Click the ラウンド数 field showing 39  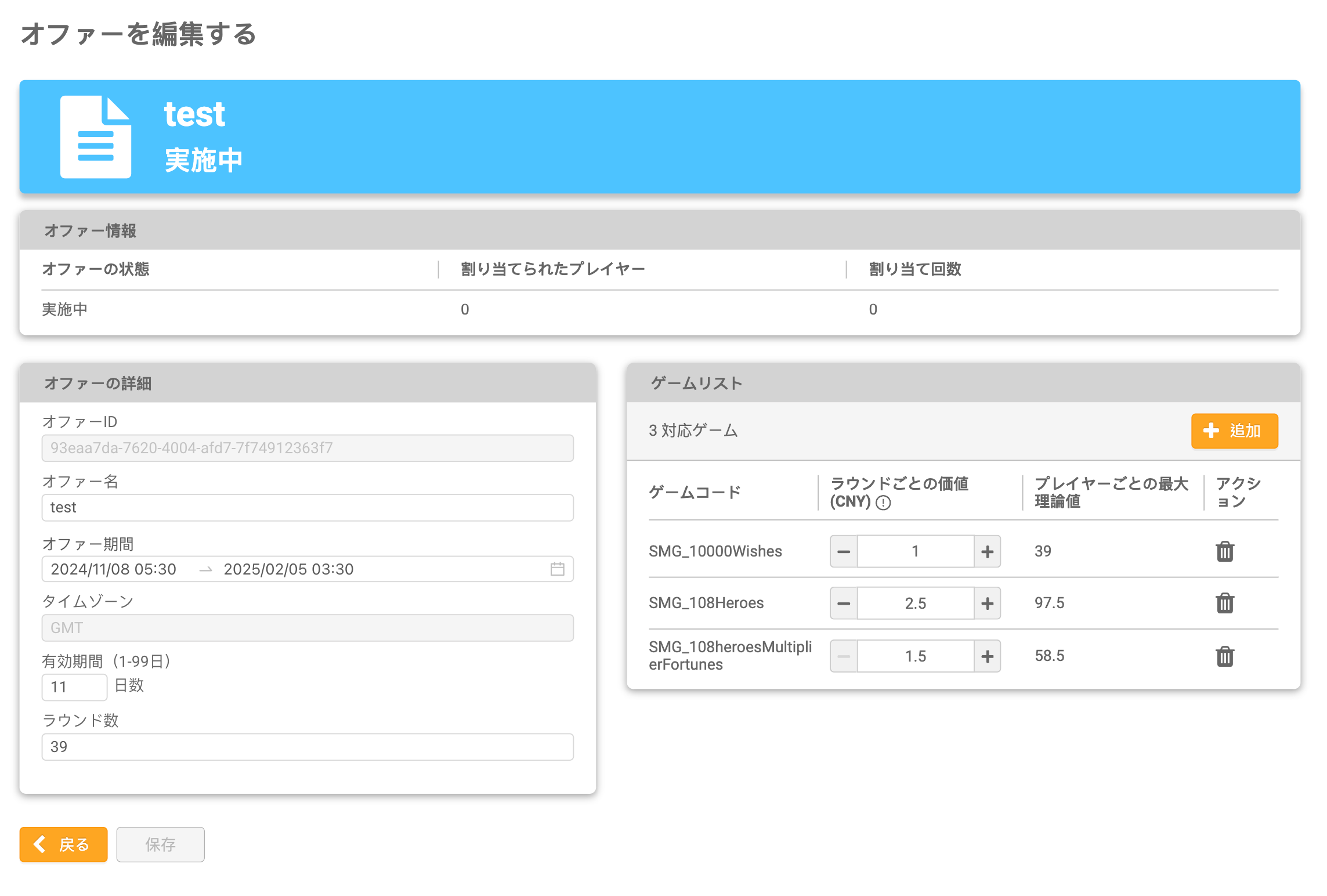point(308,747)
